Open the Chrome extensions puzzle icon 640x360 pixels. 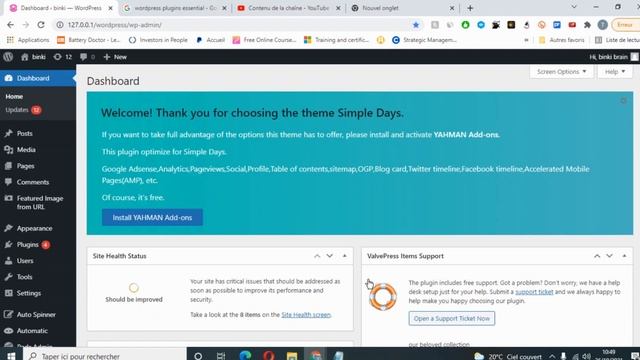[587, 25]
